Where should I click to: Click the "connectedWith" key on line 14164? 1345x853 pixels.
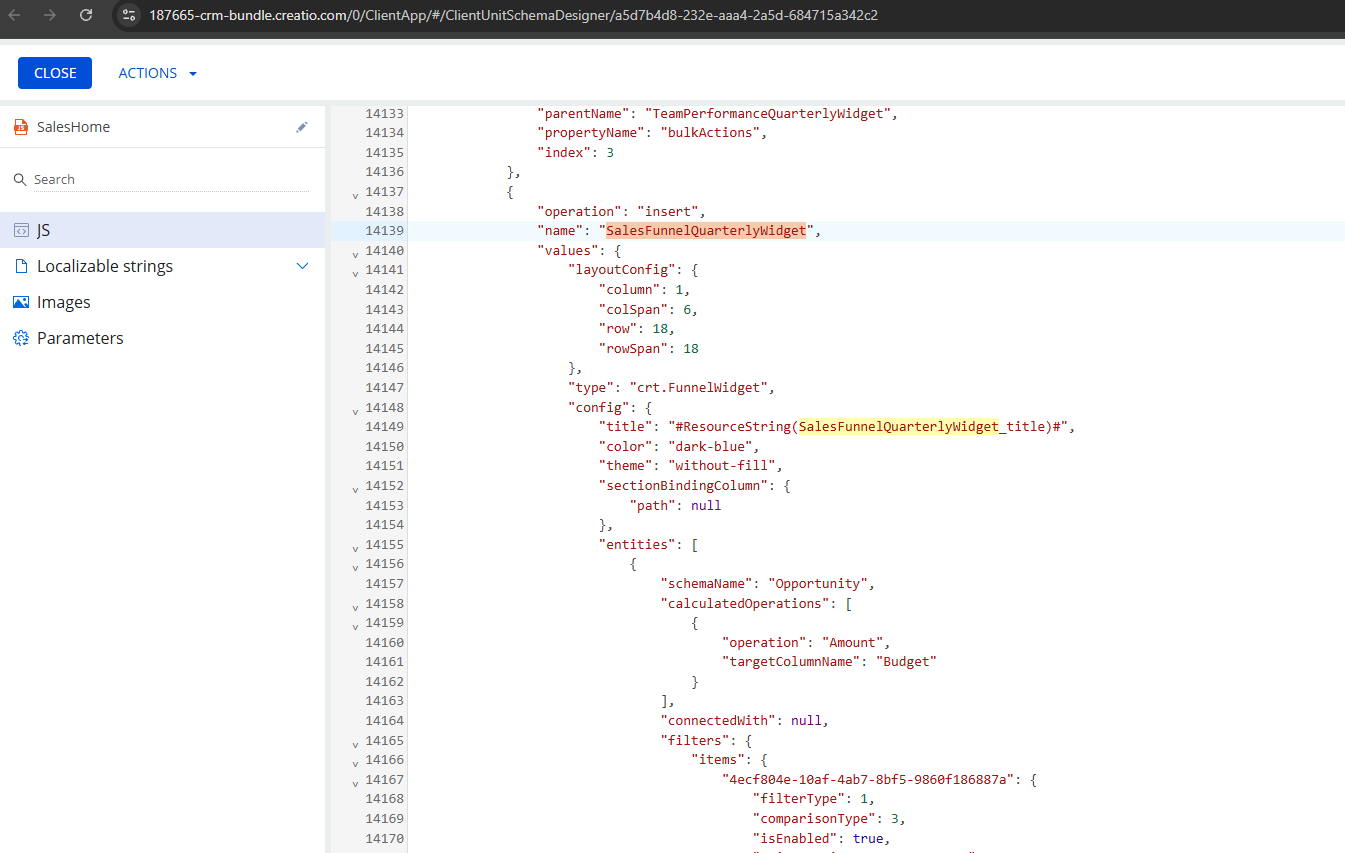click(x=717, y=720)
